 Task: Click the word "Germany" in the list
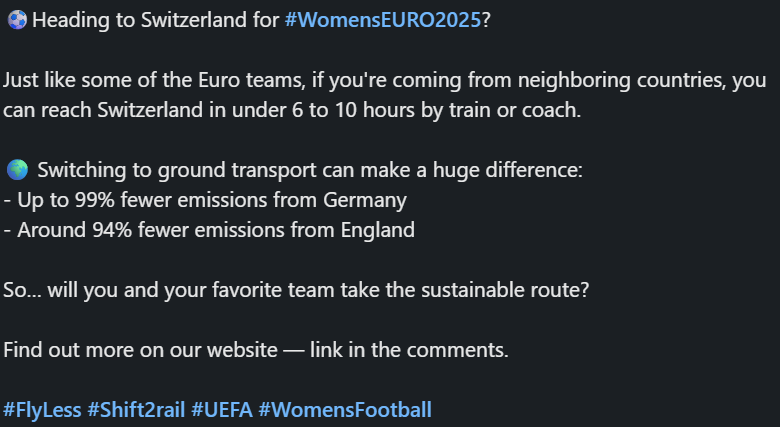365,200
